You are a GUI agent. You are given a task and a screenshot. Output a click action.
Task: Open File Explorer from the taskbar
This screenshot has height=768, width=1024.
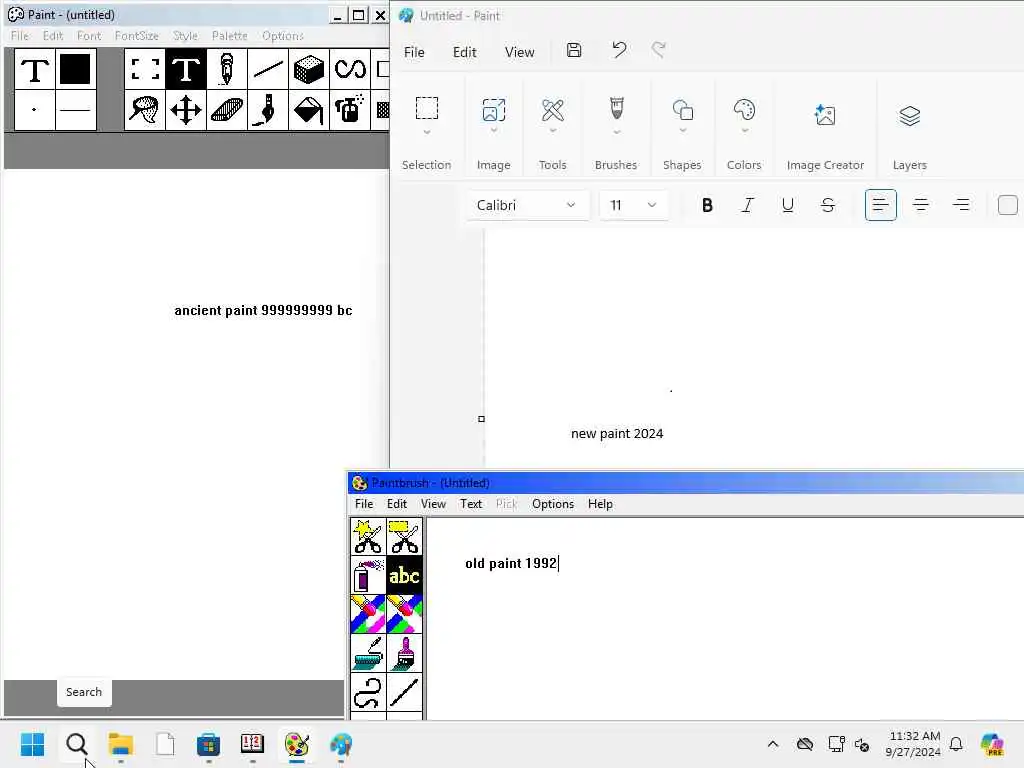point(121,744)
